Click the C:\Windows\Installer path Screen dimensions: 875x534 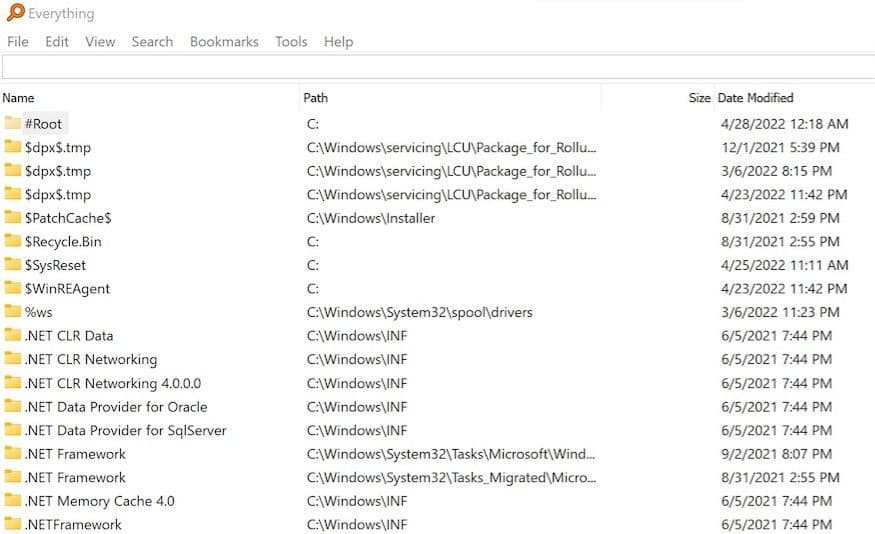point(371,218)
